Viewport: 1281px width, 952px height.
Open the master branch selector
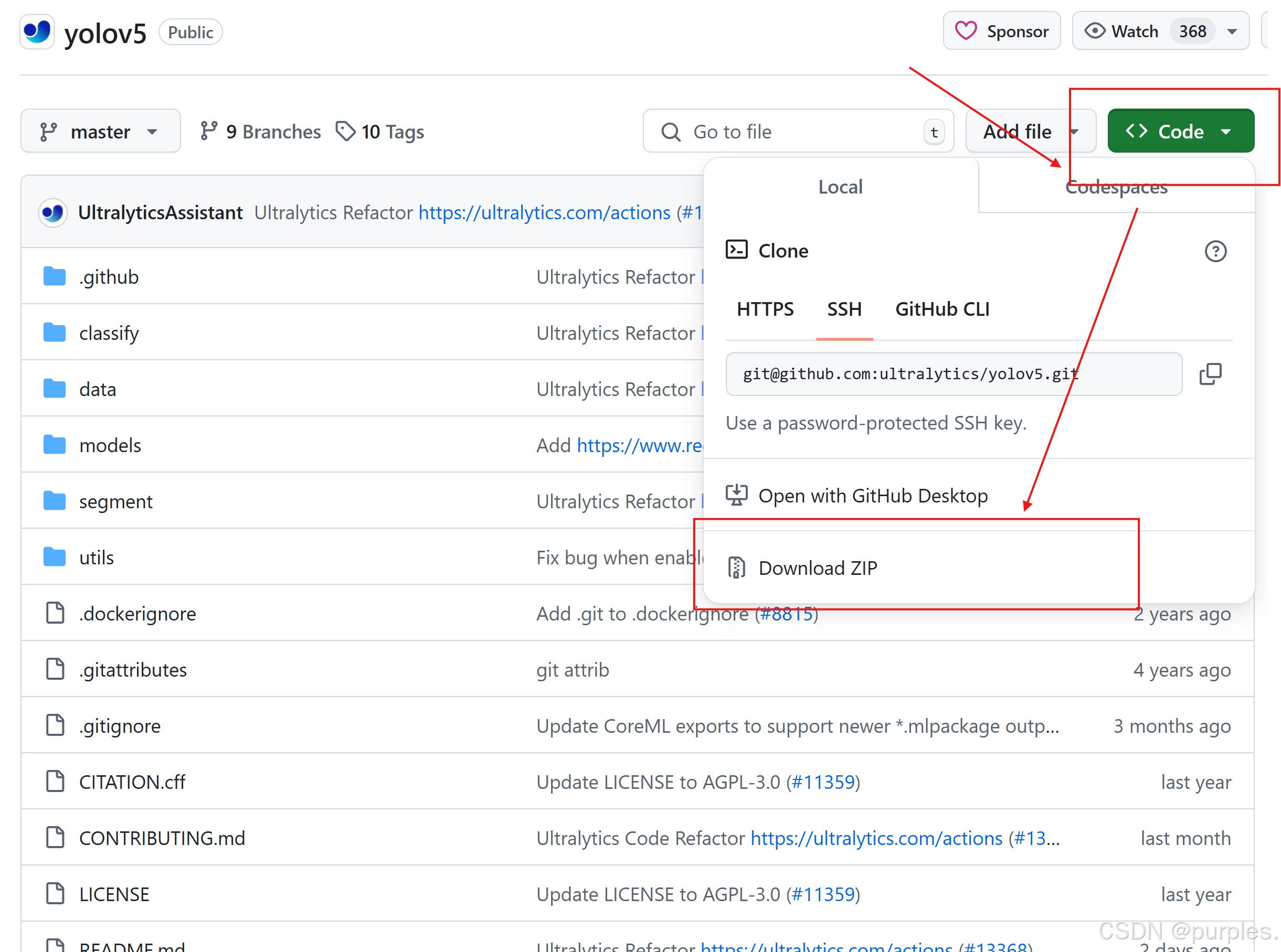click(100, 131)
